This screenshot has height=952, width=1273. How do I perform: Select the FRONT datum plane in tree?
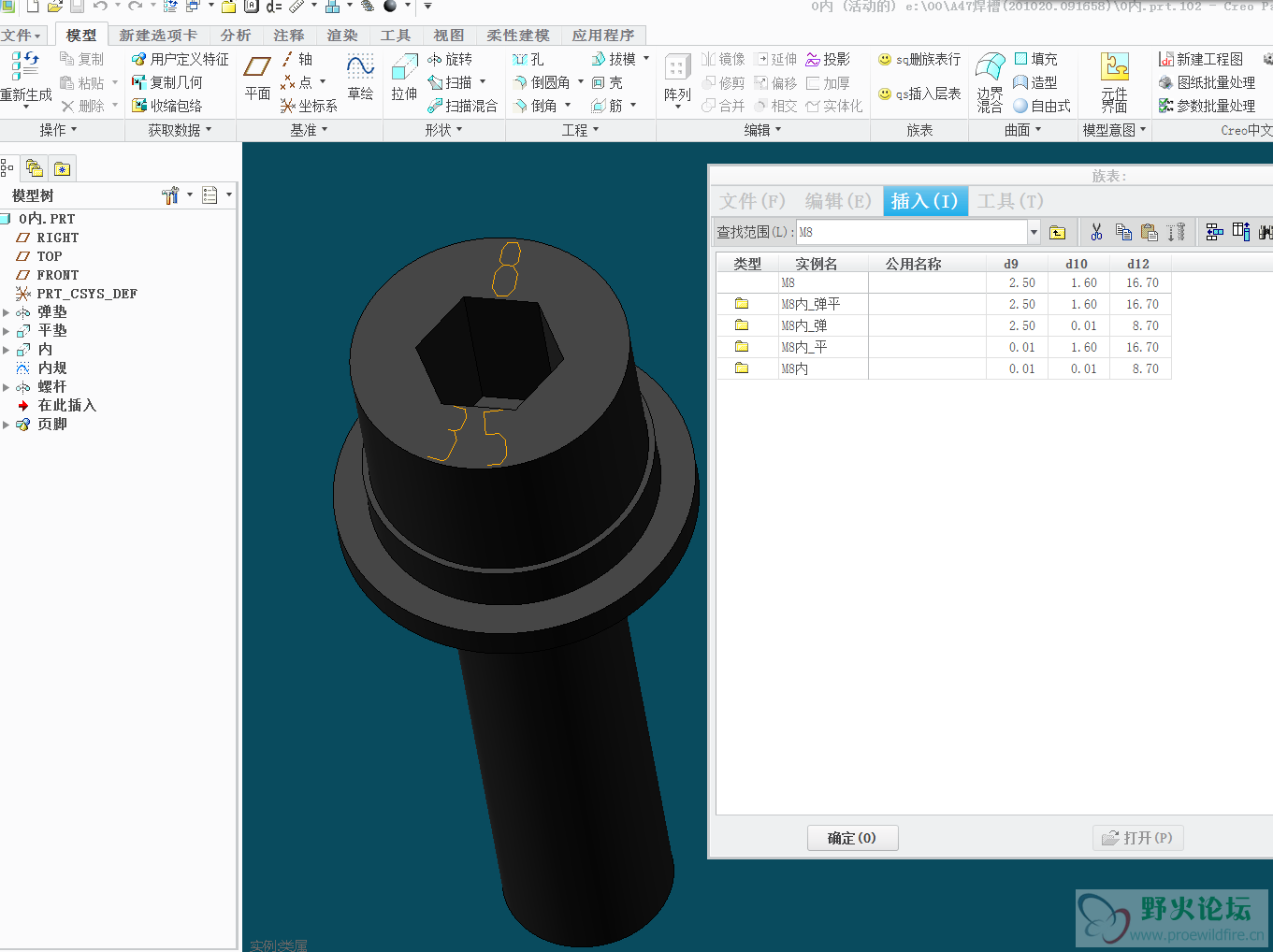57,275
